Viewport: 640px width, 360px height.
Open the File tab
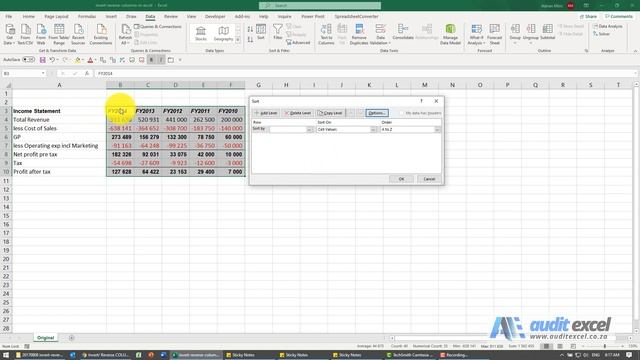pos(9,16)
